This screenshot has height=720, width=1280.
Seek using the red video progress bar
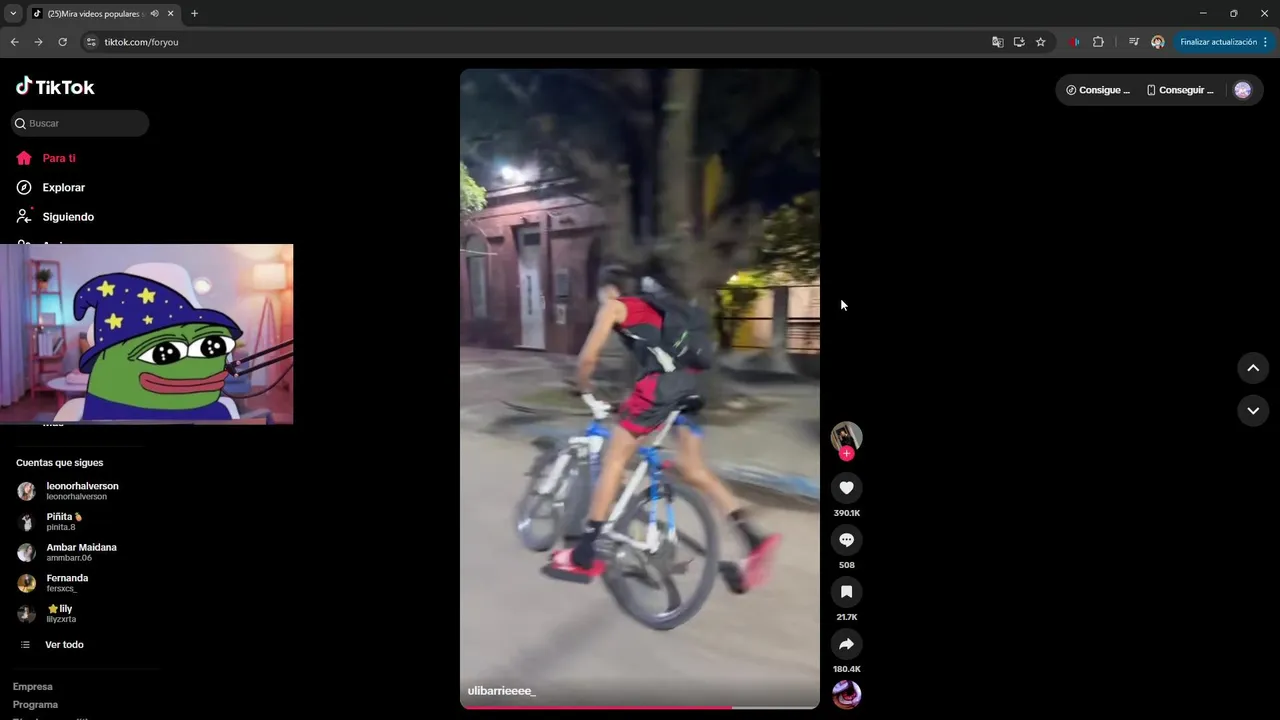coord(640,706)
